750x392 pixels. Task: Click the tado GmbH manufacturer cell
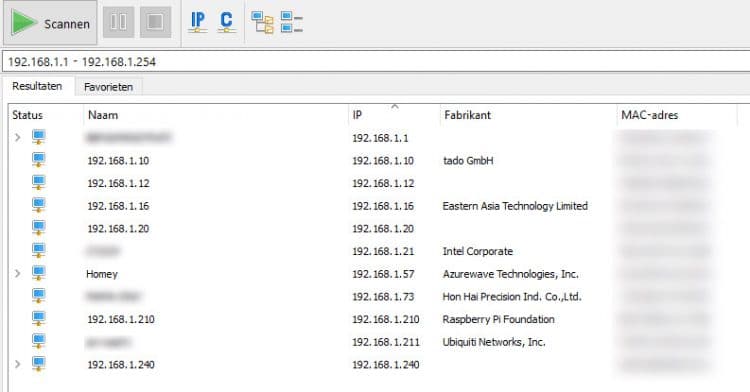click(x=468, y=161)
